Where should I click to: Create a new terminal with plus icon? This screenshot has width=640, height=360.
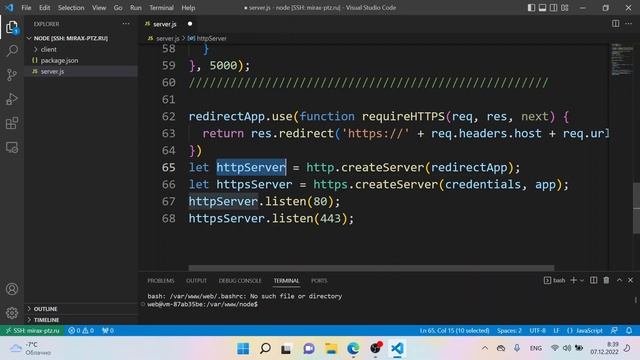click(x=573, y=280)
